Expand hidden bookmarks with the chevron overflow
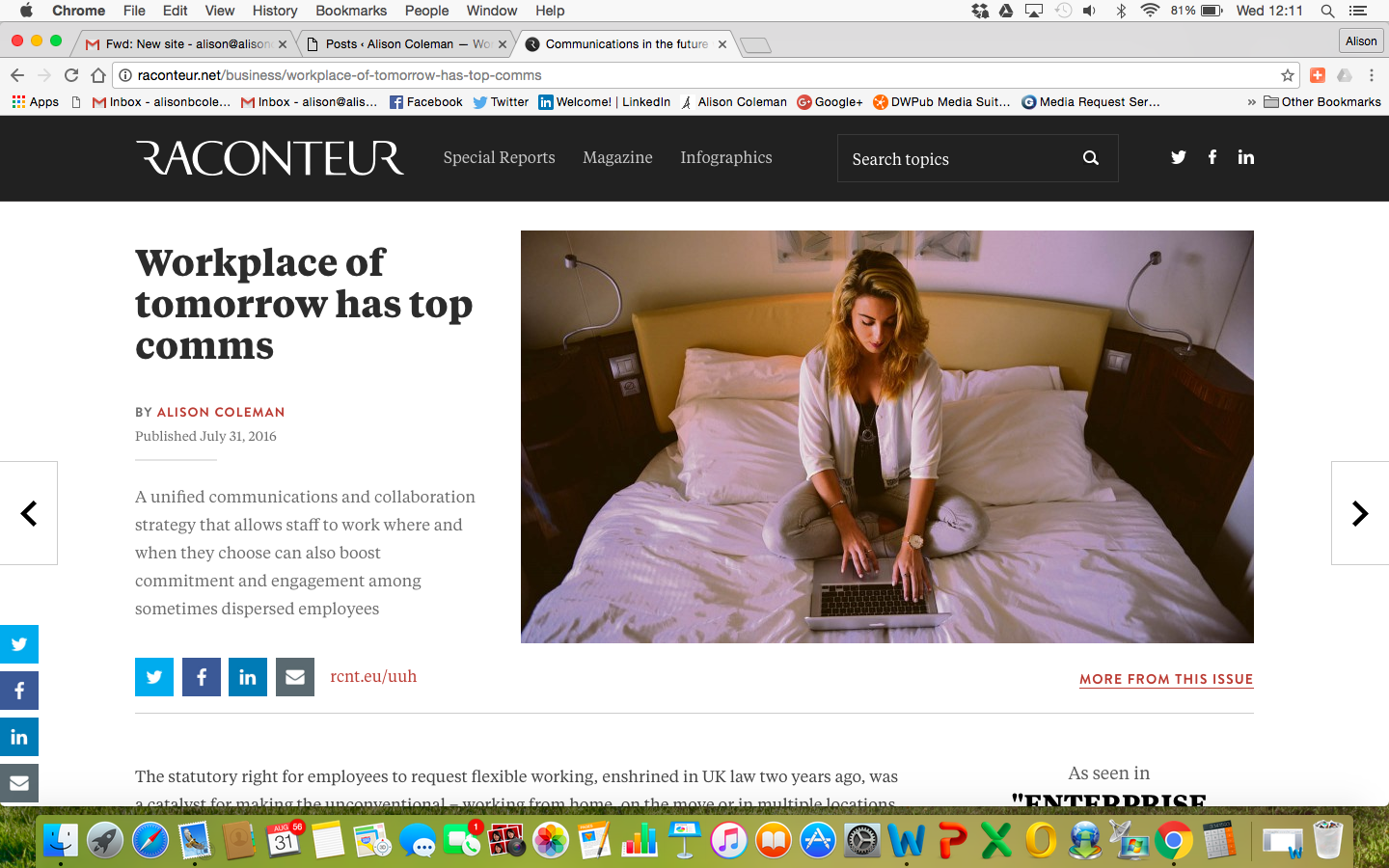Screen dimensions: 1389x868 coord(1251,102)
